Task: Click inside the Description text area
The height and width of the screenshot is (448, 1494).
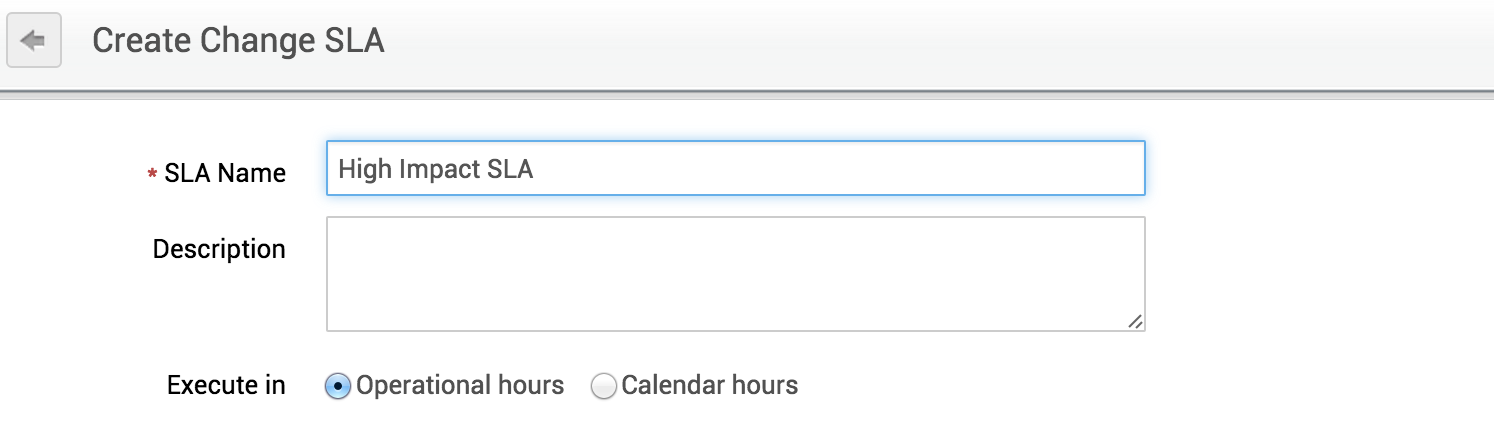Action: coord(735,273)
